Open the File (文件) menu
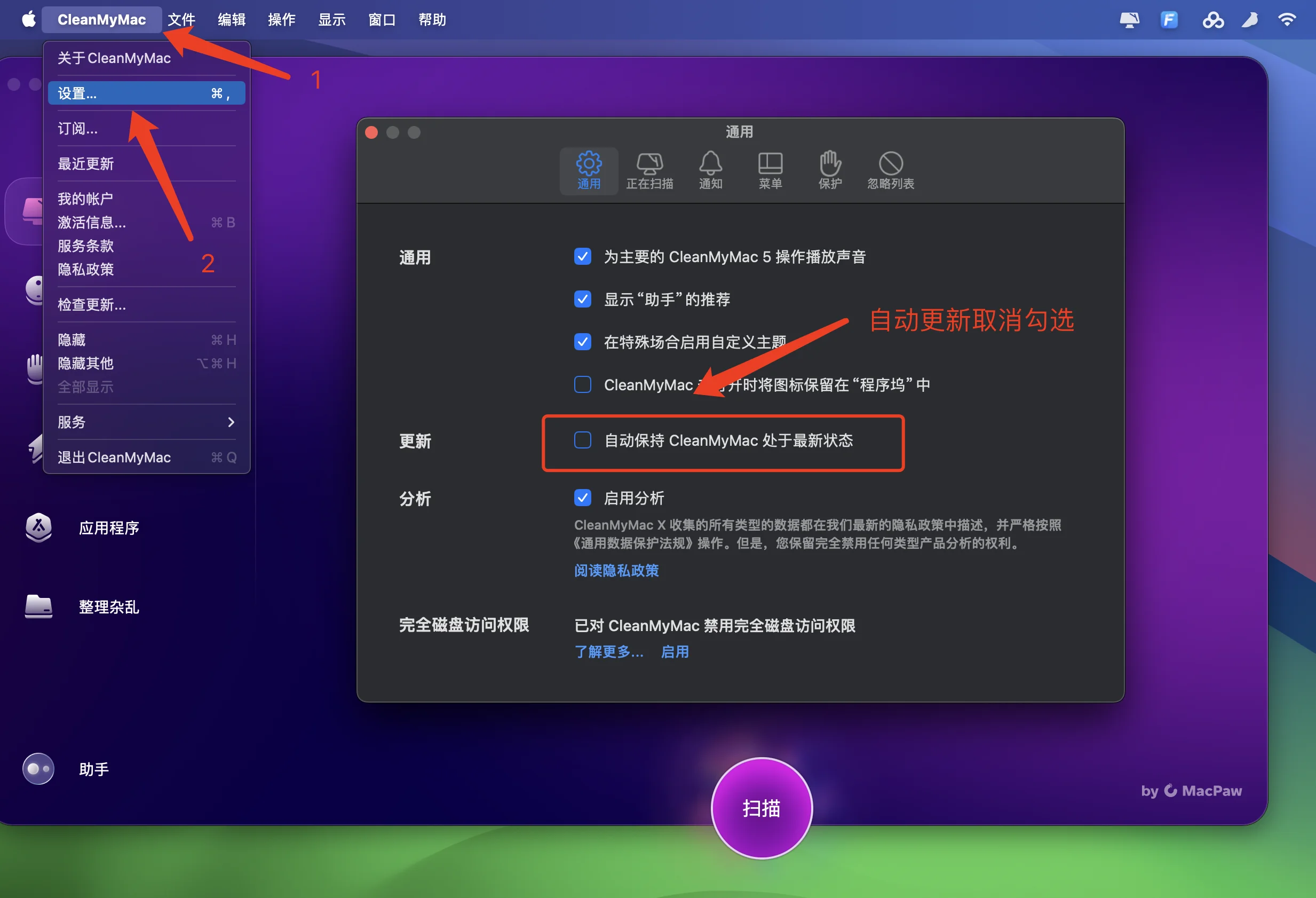This screenshot has height=898, width=1316. (x=182, y=20)
